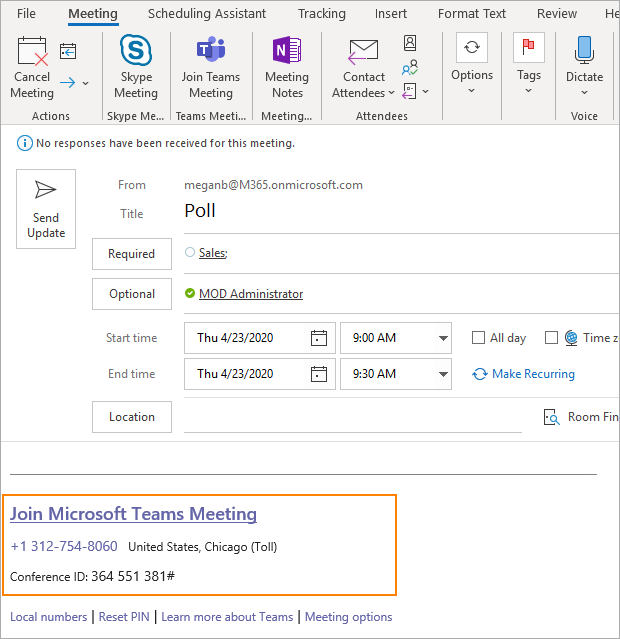Click the info icon in the responses notice
This screenshot has height=639, width=620.
24,143
